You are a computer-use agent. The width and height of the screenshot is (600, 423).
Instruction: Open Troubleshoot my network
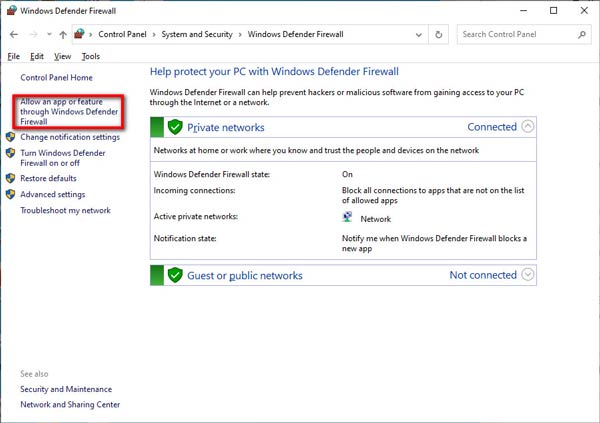[x=65, y=210]
